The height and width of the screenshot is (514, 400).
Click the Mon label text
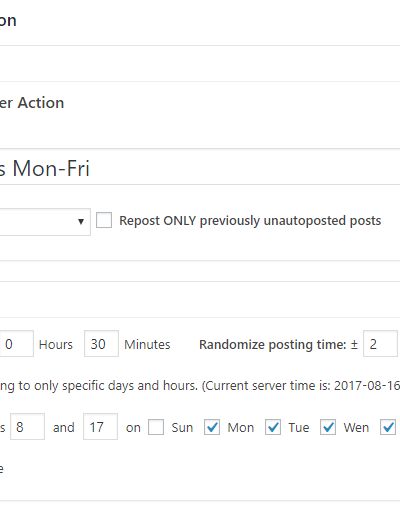click(x=241, y=427)
